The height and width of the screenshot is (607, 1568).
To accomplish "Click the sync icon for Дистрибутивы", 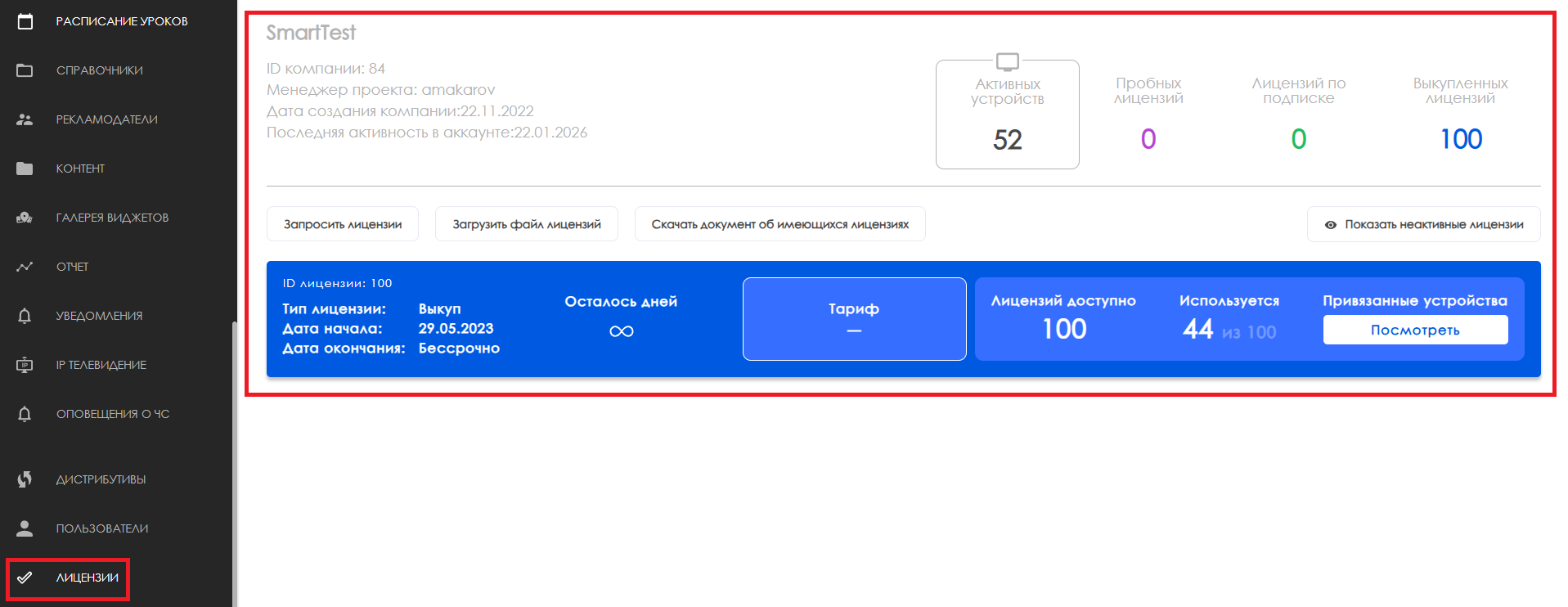I will click(x=25, y=479).
